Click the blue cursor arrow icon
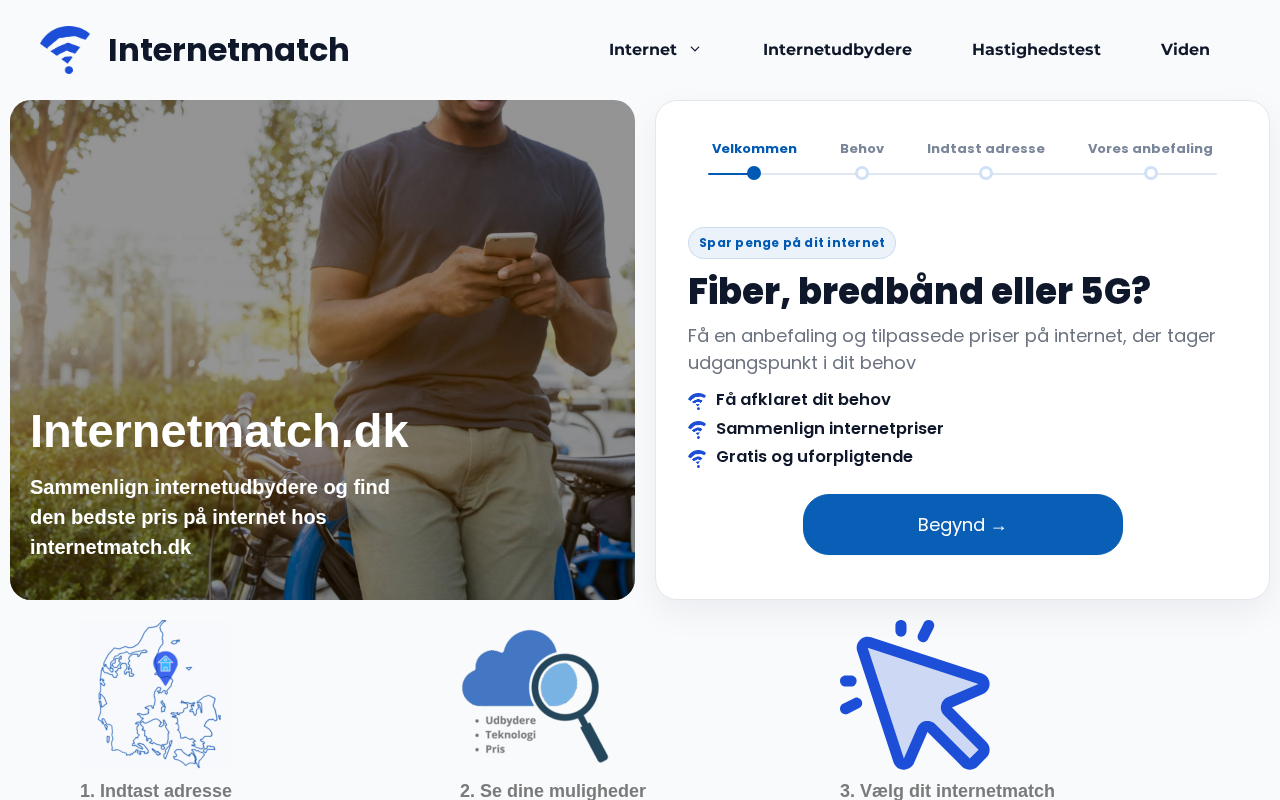The height and width of the screenshot is (800, 1280). 915,695
